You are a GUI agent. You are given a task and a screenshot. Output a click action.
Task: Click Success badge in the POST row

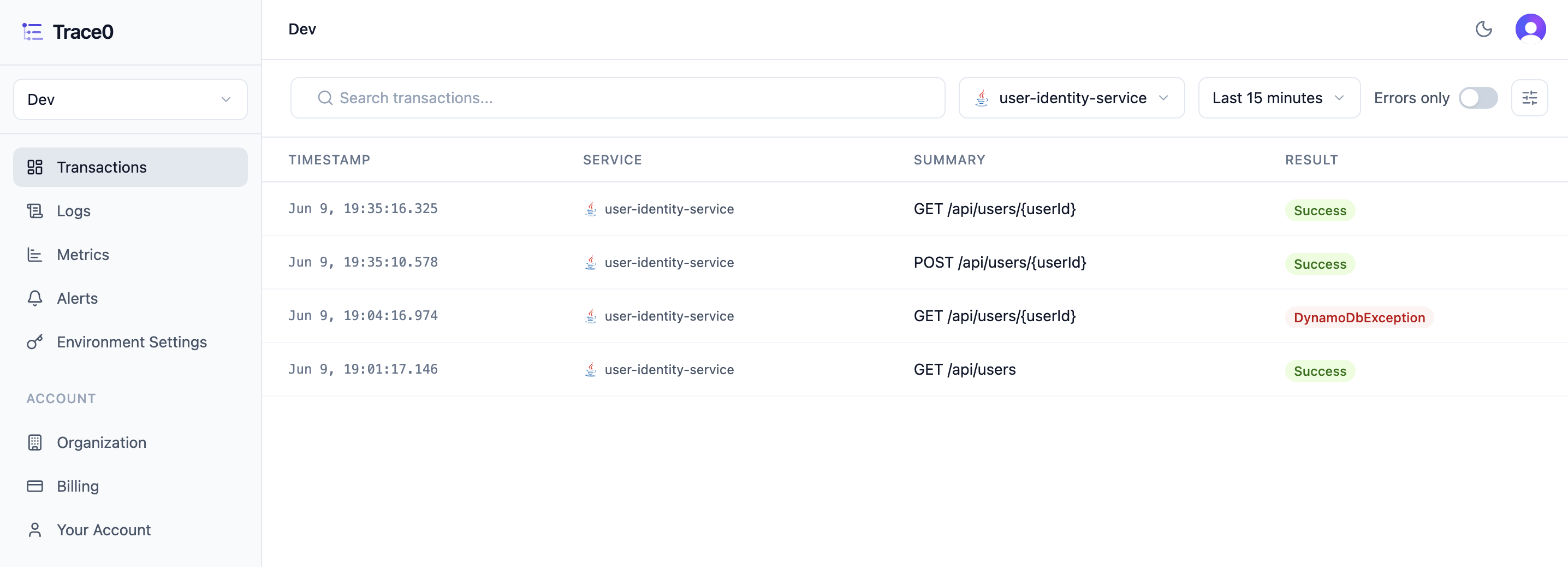(1320, 264)
